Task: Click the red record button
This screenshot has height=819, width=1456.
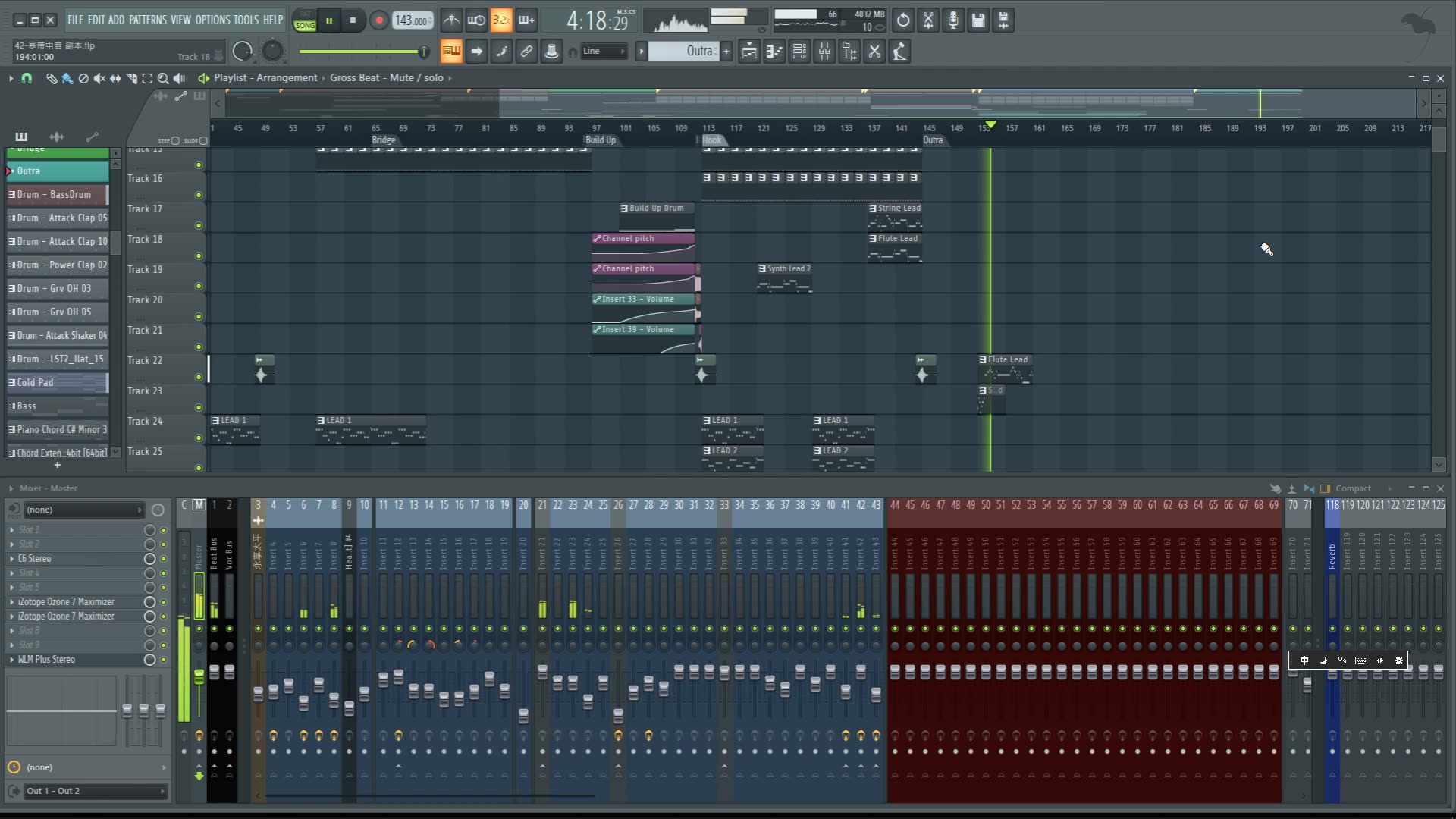Action: coord(379,20)
